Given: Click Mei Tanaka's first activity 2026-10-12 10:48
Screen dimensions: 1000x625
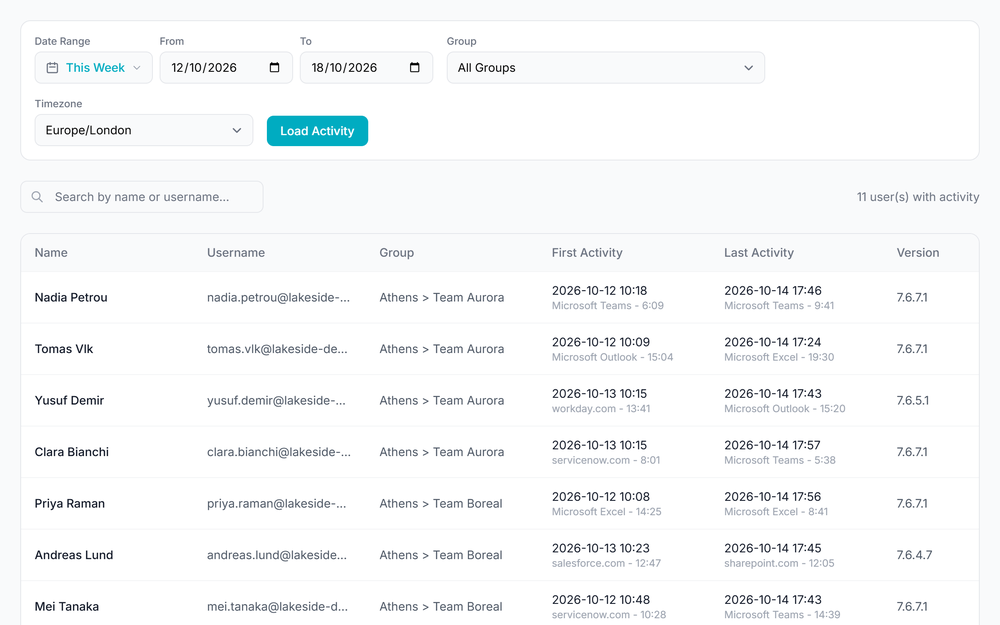Looking at the screenshot, I should (601, 600).
